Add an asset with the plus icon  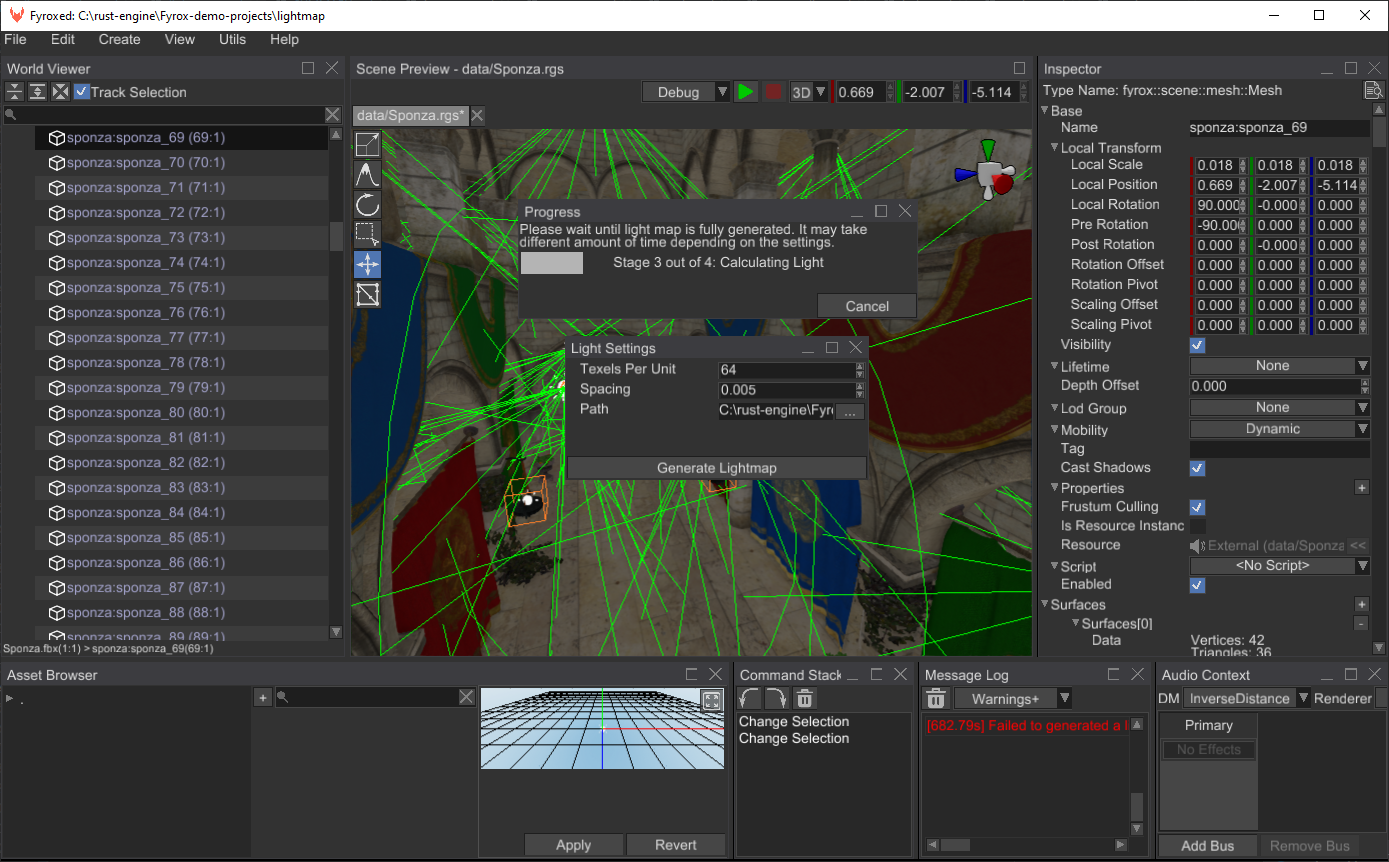coord(263,698)
